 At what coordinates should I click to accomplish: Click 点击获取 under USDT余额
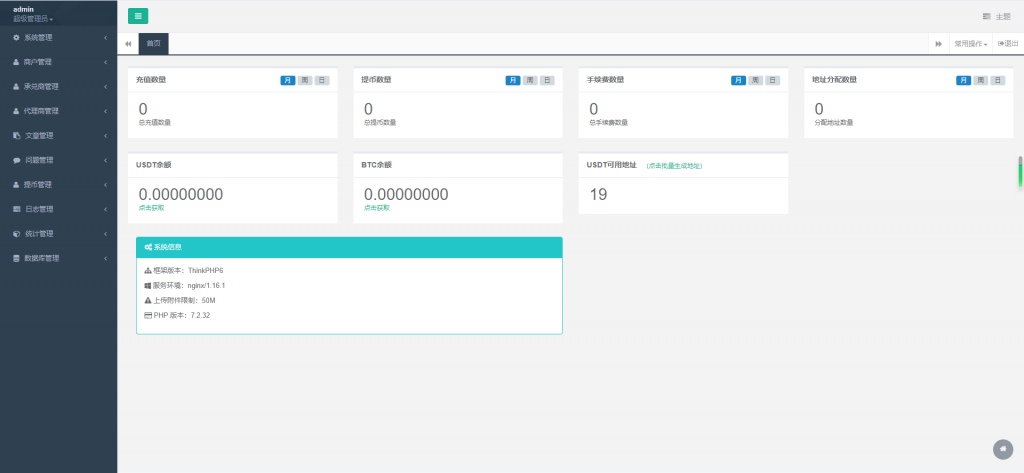152,208
